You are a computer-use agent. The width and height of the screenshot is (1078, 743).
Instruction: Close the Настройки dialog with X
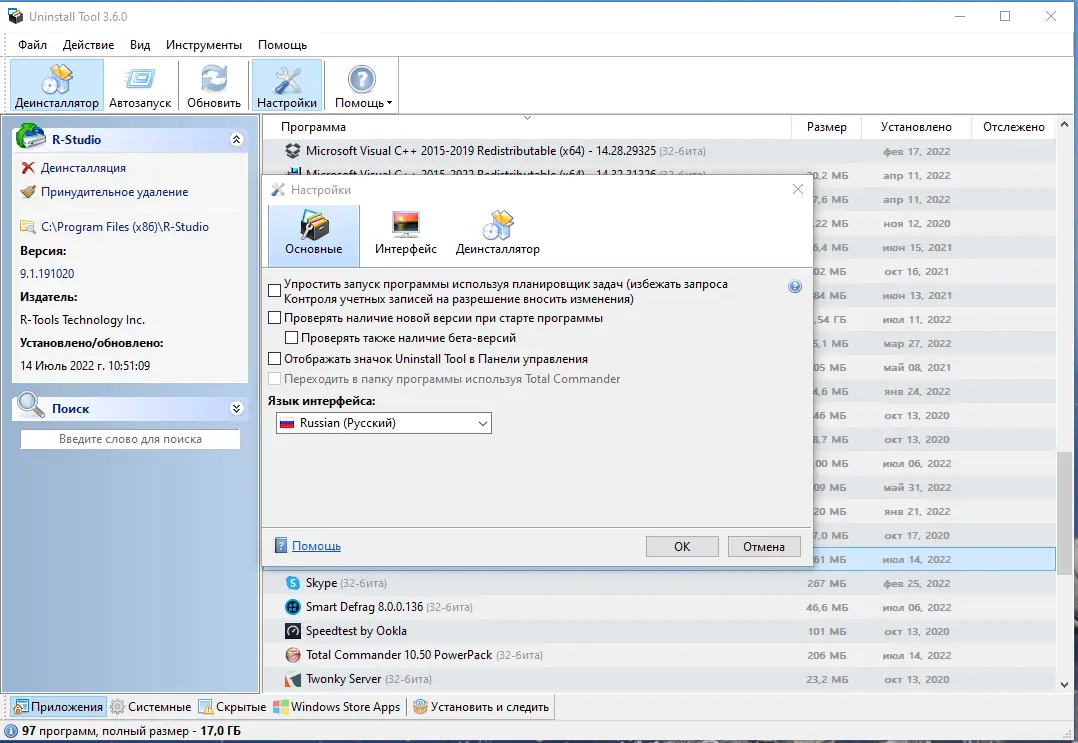798,189
